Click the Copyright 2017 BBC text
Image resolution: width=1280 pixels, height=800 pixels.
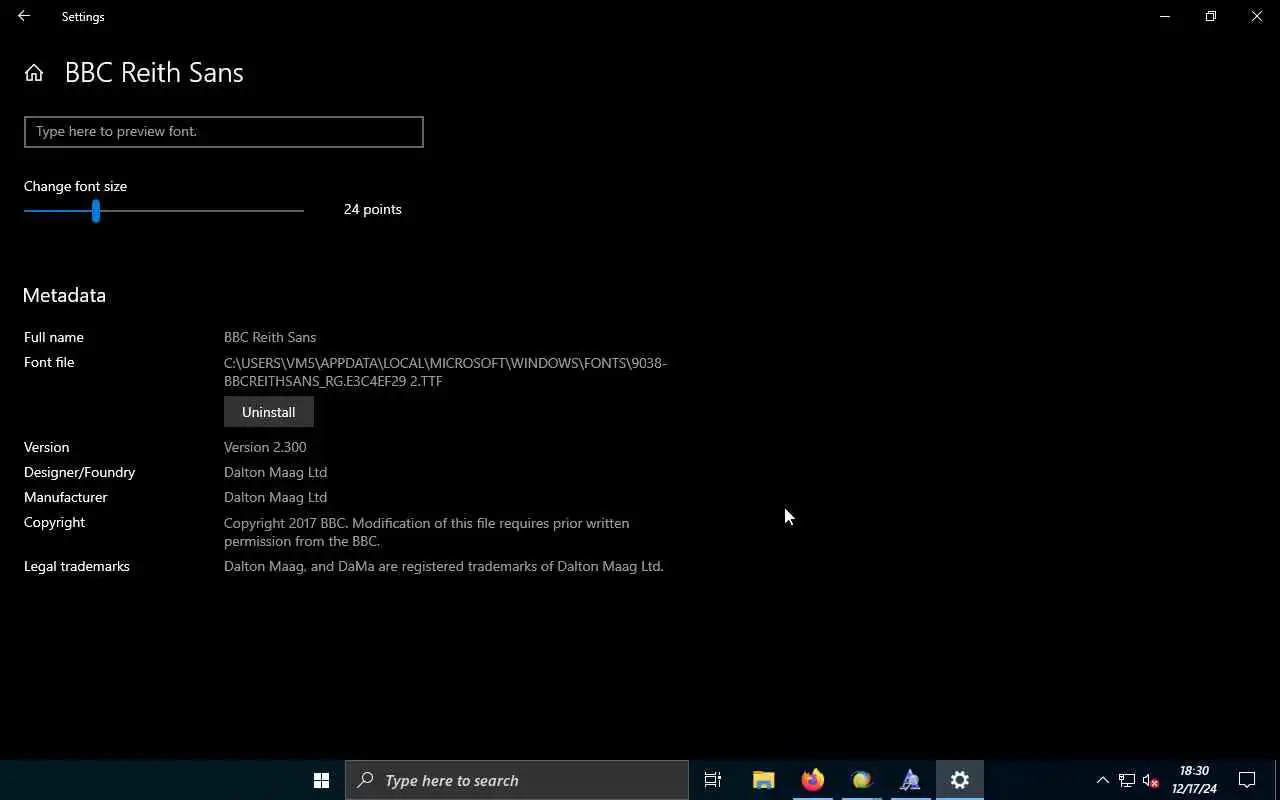click(427, 532)
